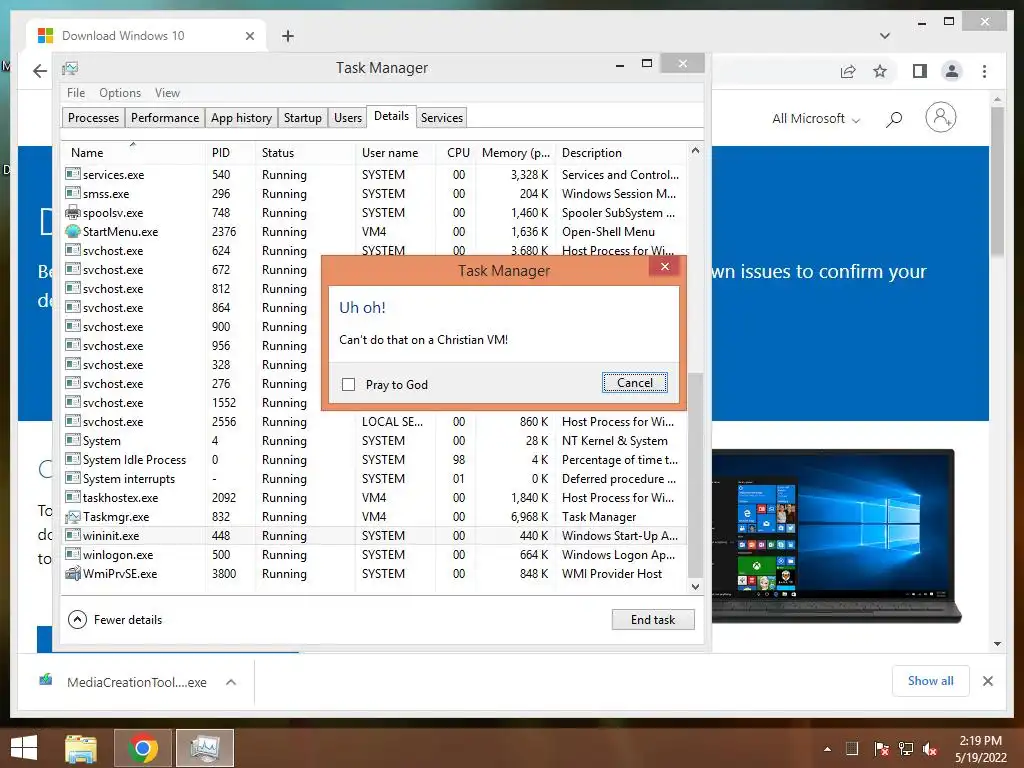Click the Chrome profile avatar icon
Image resolution: width=1024 pixels, height=768 pixels.
(952, 71)
